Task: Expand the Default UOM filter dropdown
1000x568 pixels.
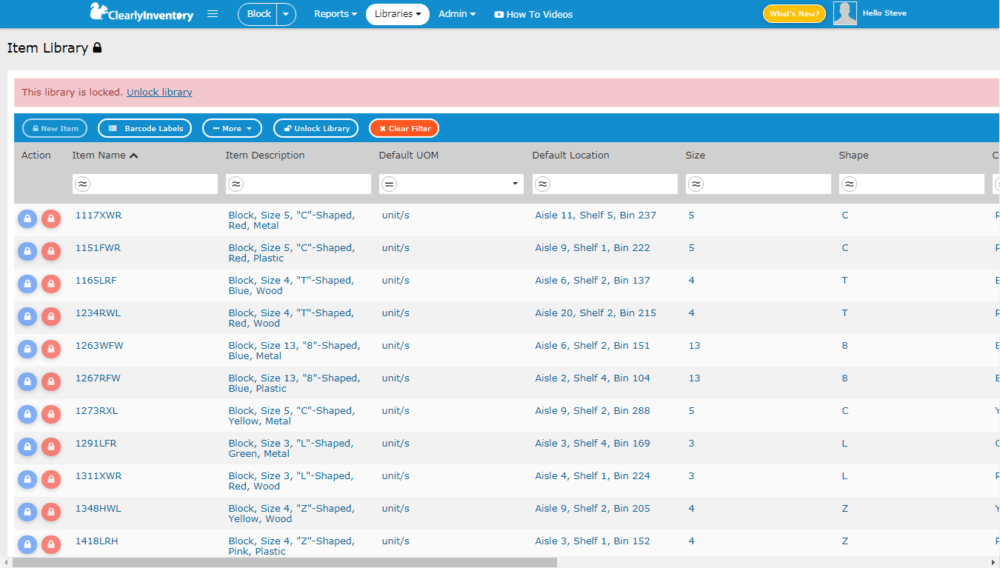Action: (515, 184)
